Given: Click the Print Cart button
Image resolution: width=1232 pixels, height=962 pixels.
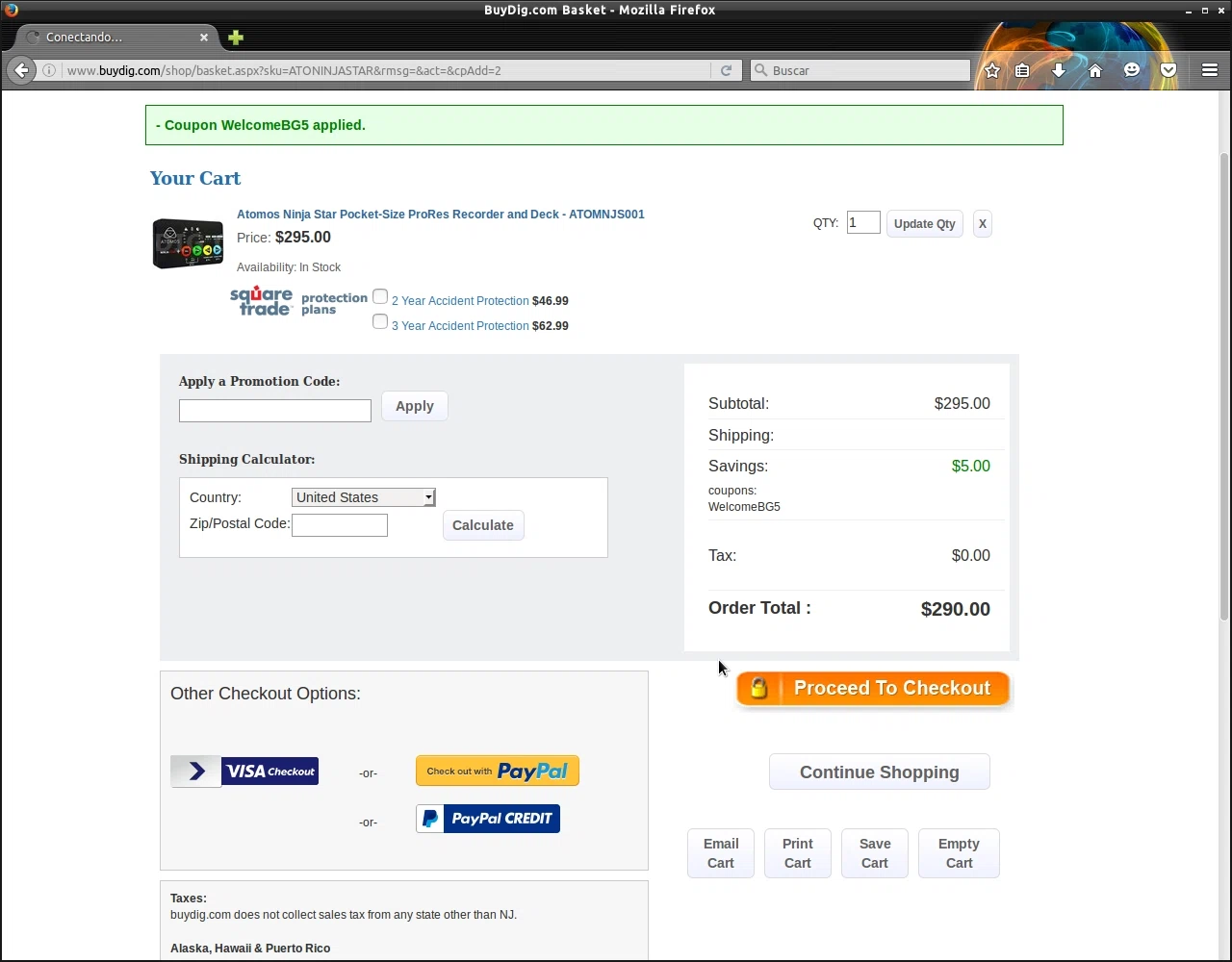Looking at the screenshot, I should (x=797, y=853).
